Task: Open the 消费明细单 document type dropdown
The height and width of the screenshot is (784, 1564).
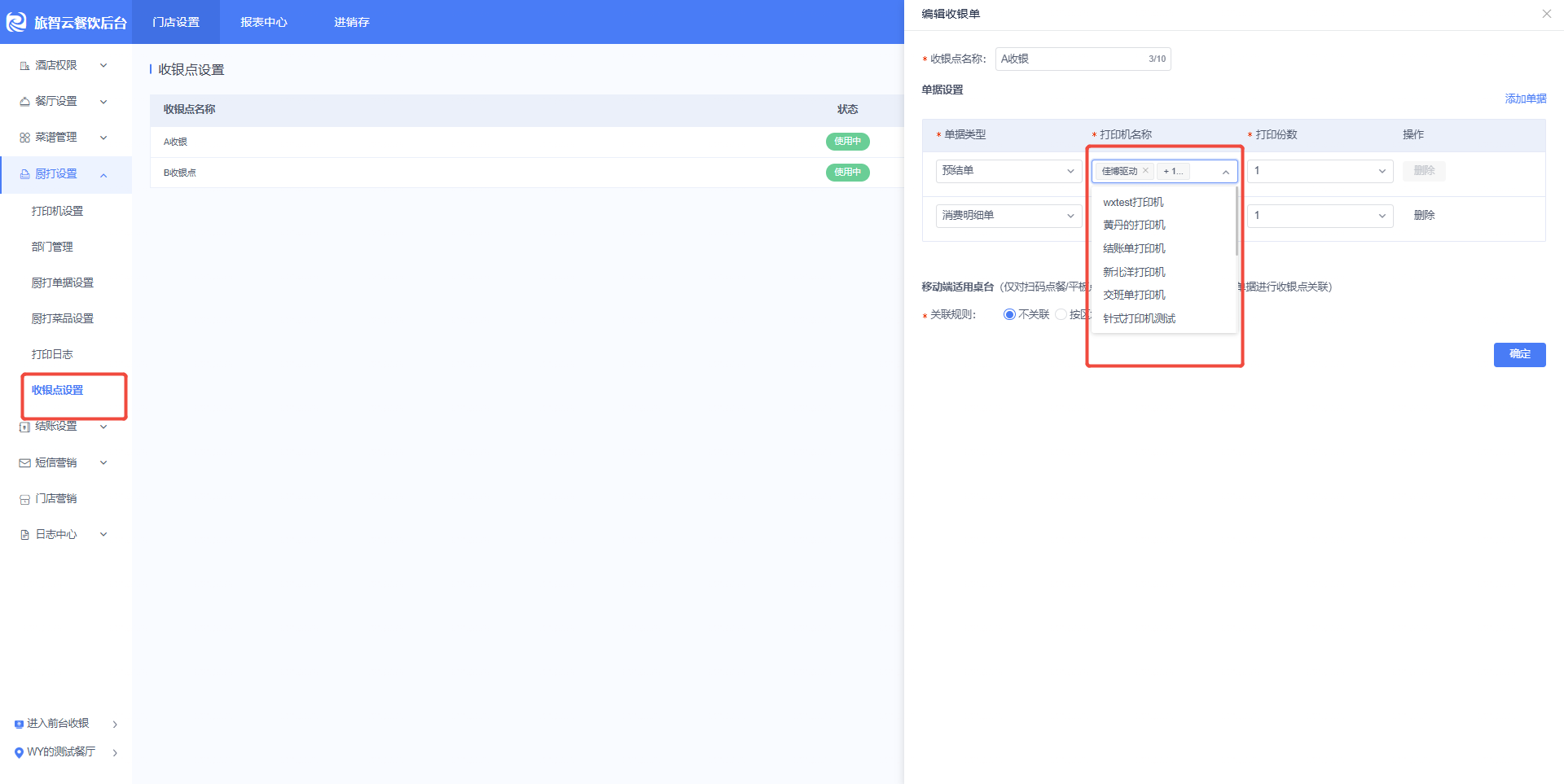Action: coord(1008,216)
